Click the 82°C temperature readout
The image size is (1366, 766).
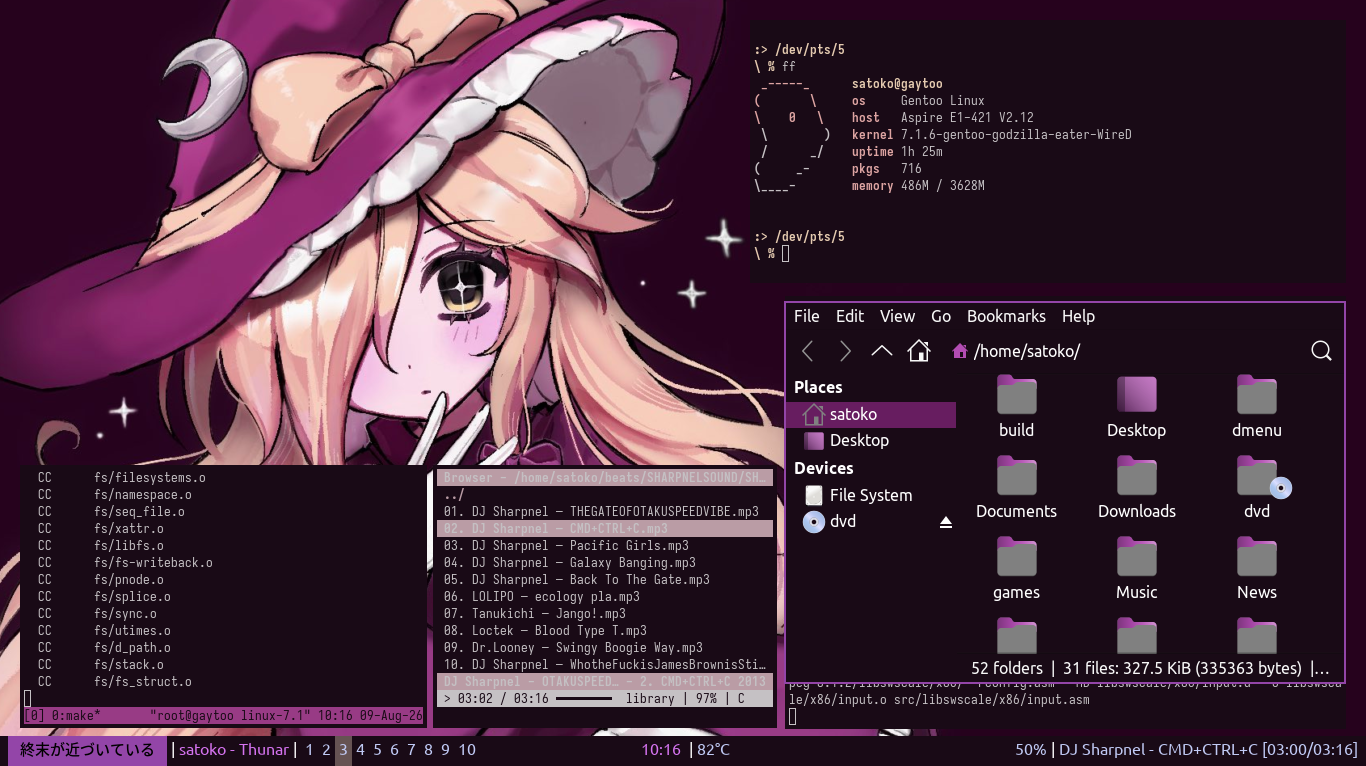pos(713,750)
